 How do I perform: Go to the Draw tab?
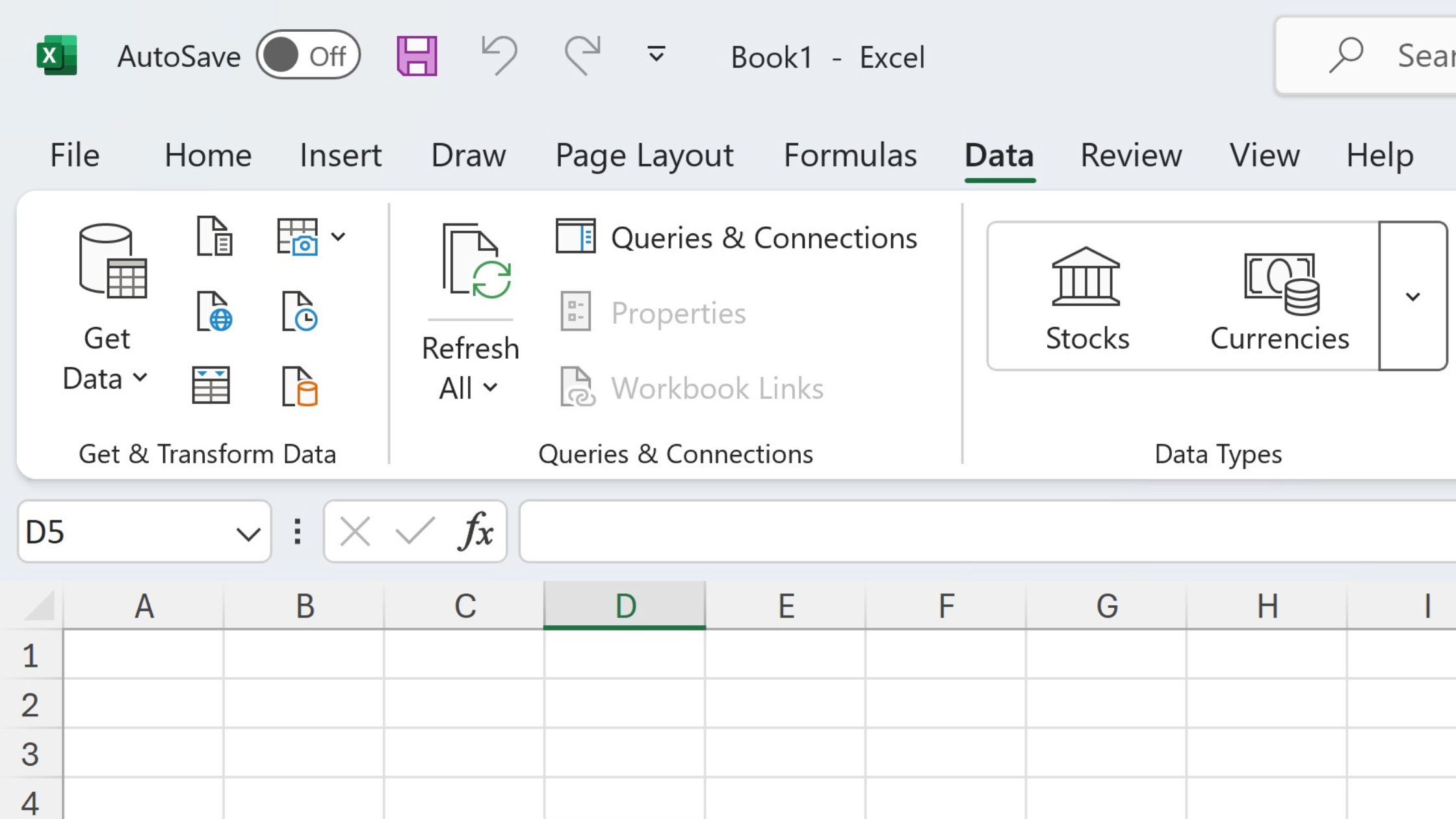(469, 155)
